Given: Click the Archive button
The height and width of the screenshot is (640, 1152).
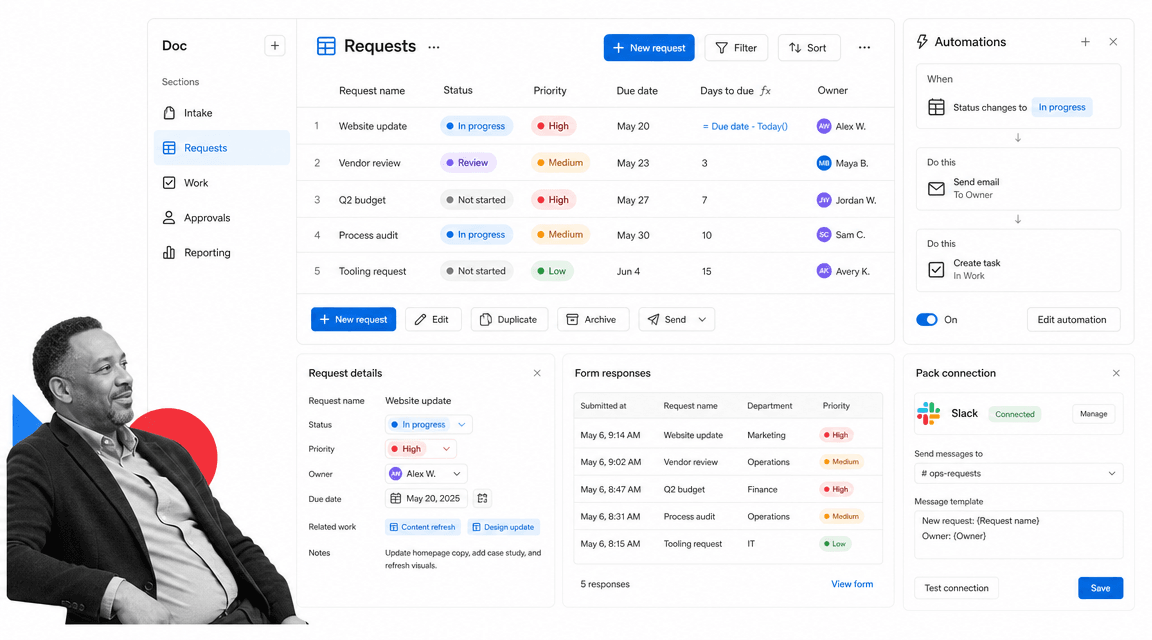Looking at the screenshot, I should pyautogui.click(x=593, y=320).
